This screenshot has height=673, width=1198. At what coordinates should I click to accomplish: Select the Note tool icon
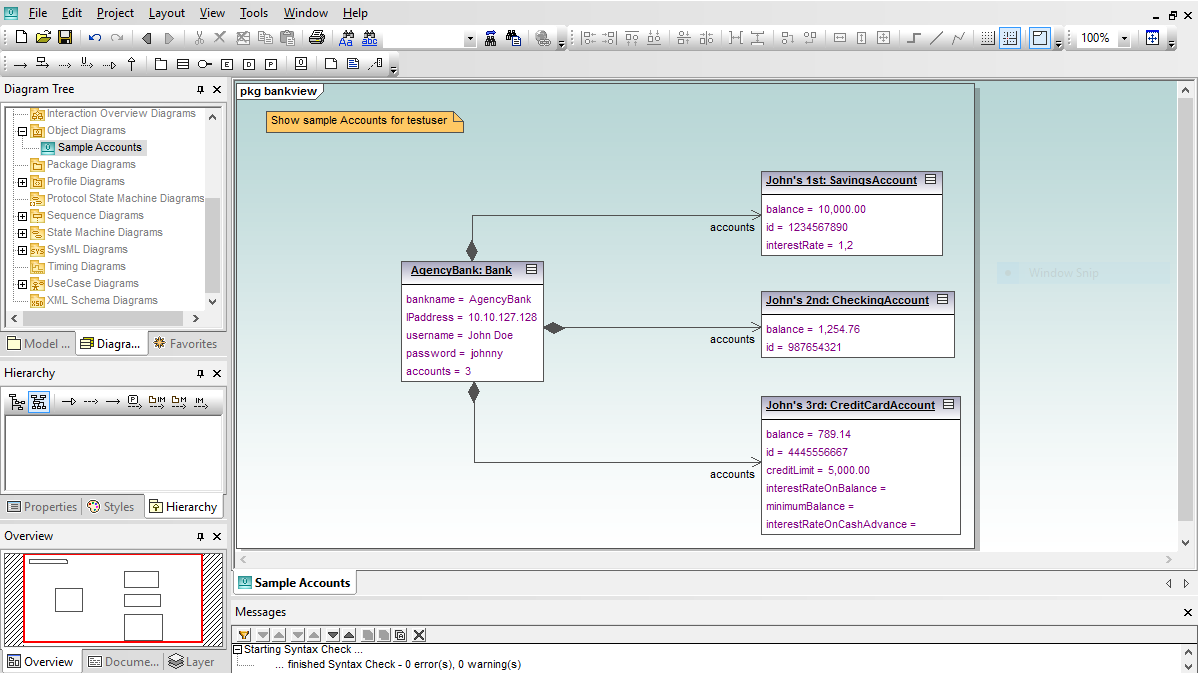click(x=331, y=63)
